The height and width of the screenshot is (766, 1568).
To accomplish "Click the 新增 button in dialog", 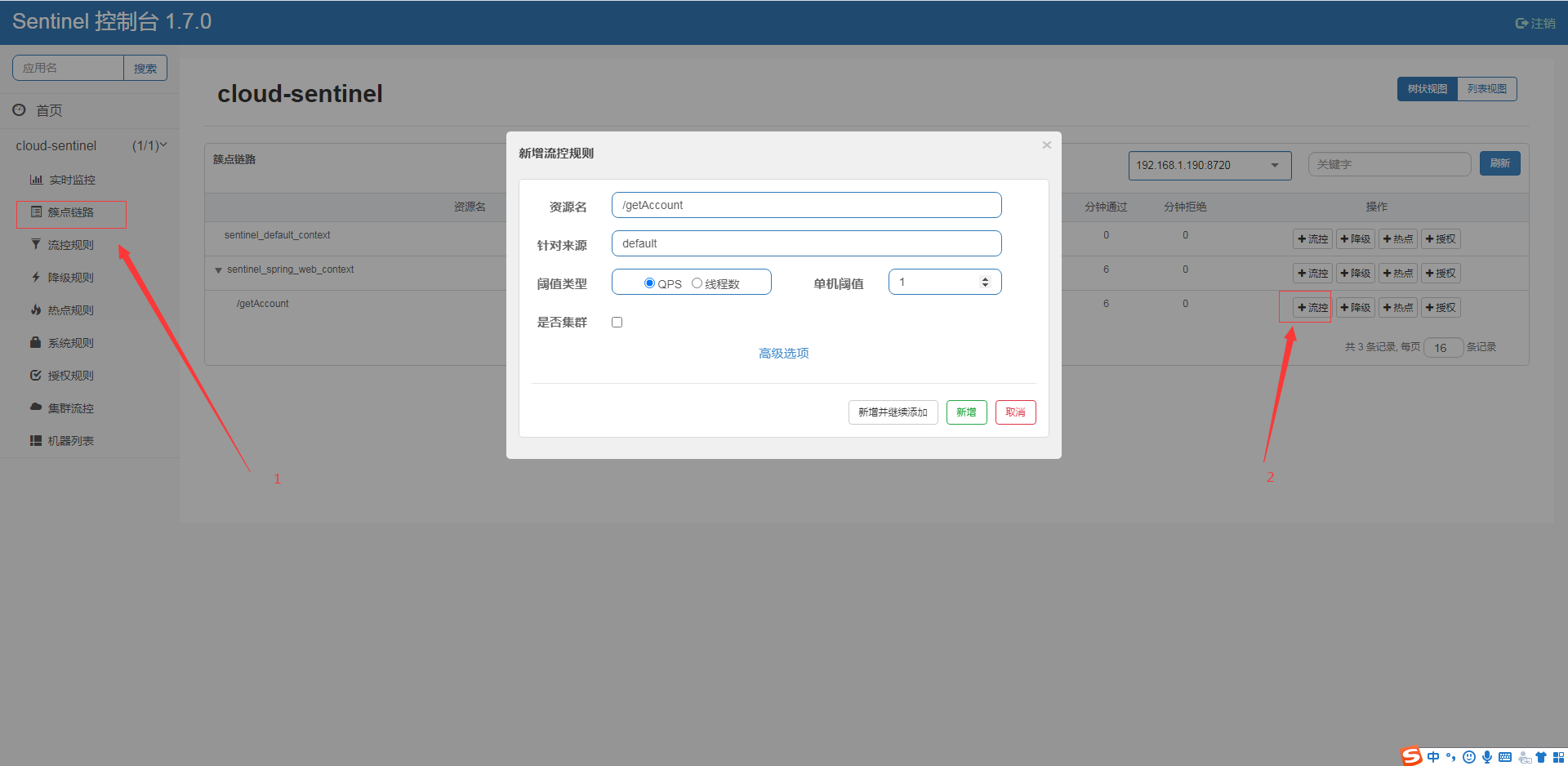I will tap(967, 412).
